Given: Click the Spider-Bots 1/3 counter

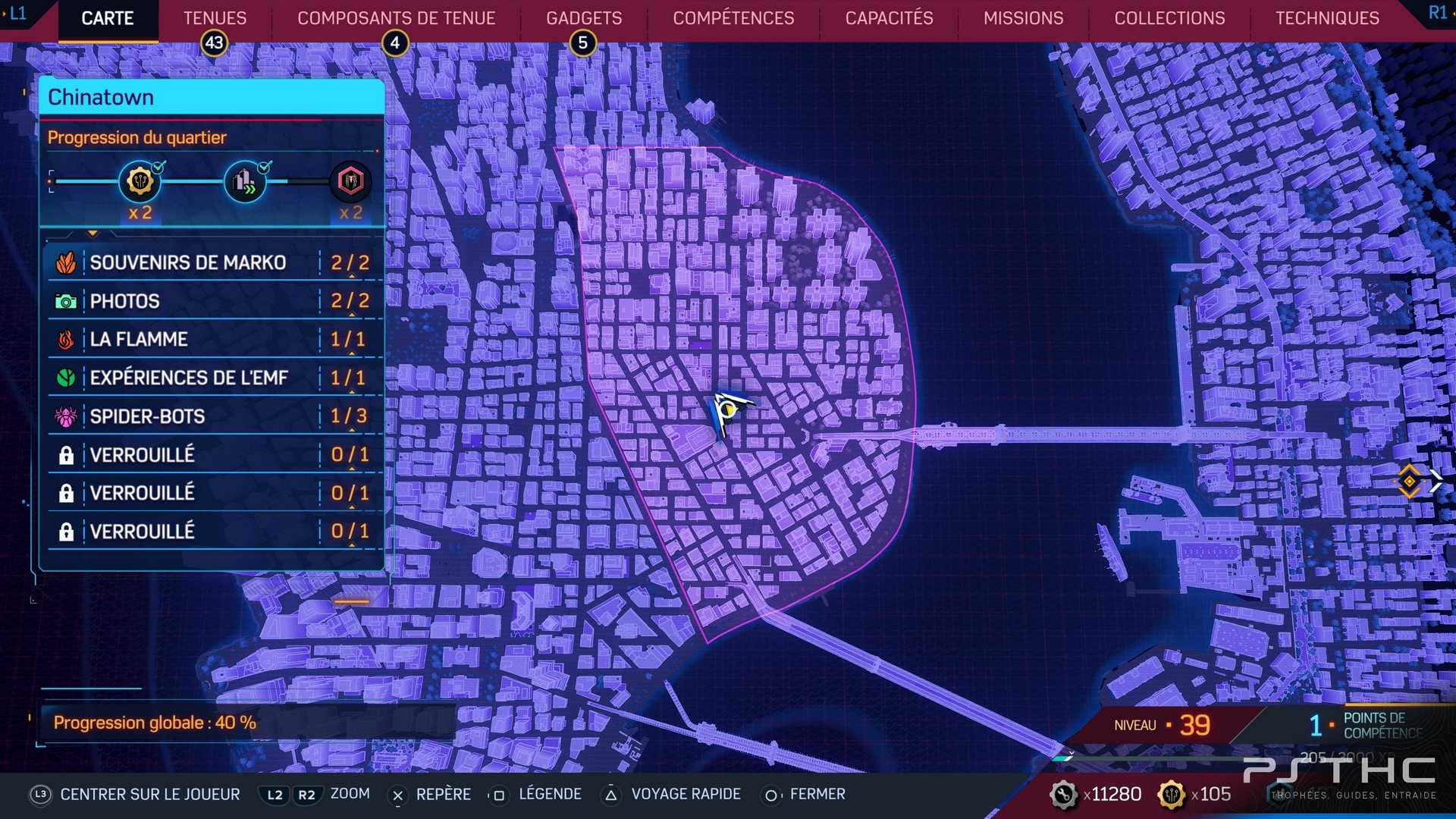Looking at the screenshot, I should click(349, 416).
